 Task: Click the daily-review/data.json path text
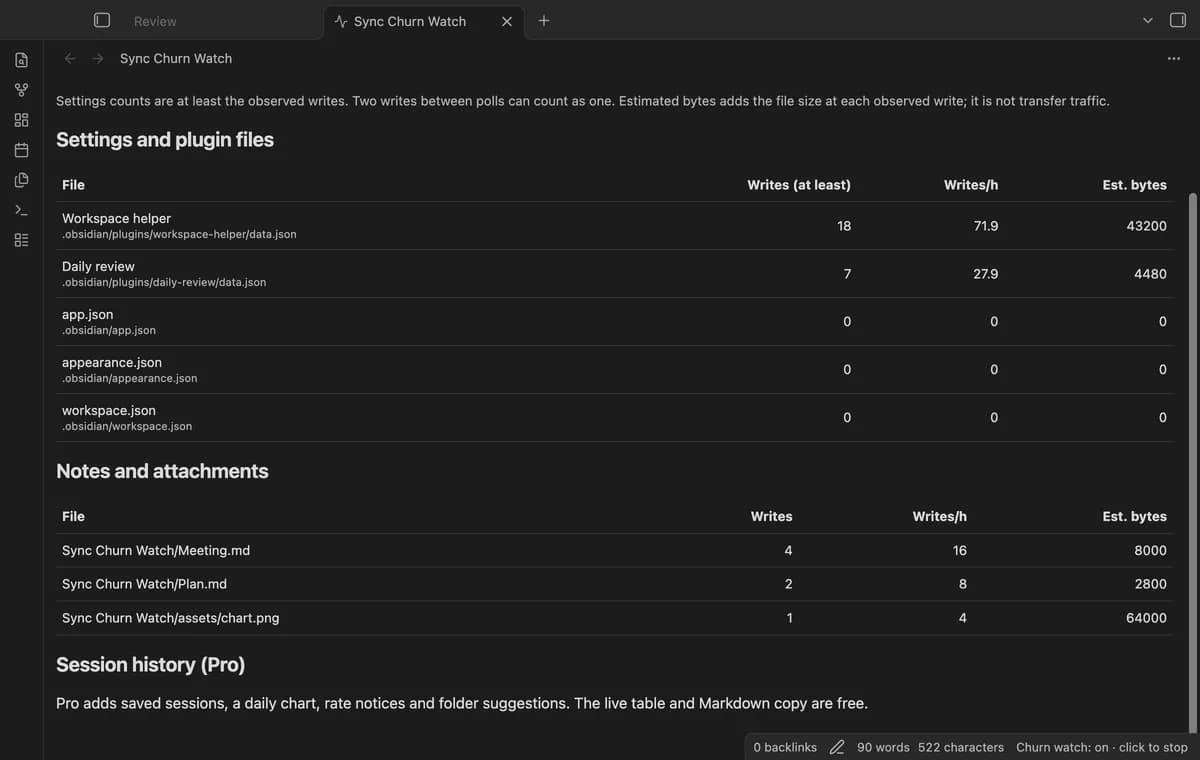coord(164,282)
